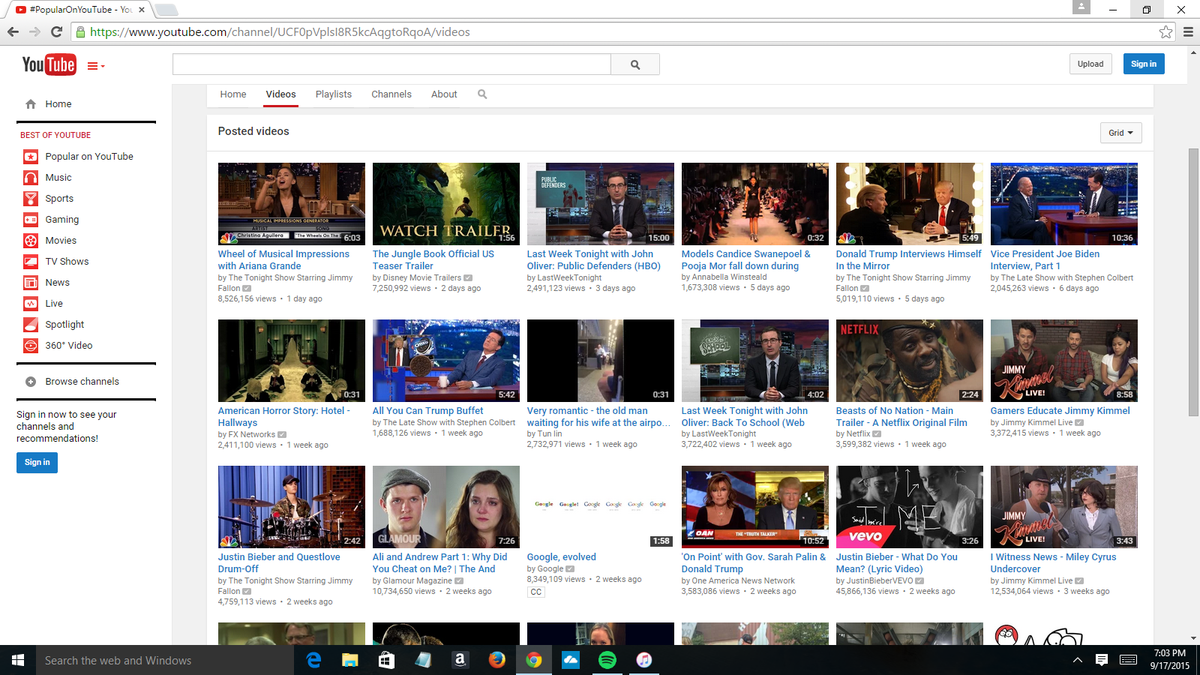The height and width of the screenshot is (675, 1200).
Task: Open The Jungle Book Teaser Trailer title
Action: tap(433, 260)
